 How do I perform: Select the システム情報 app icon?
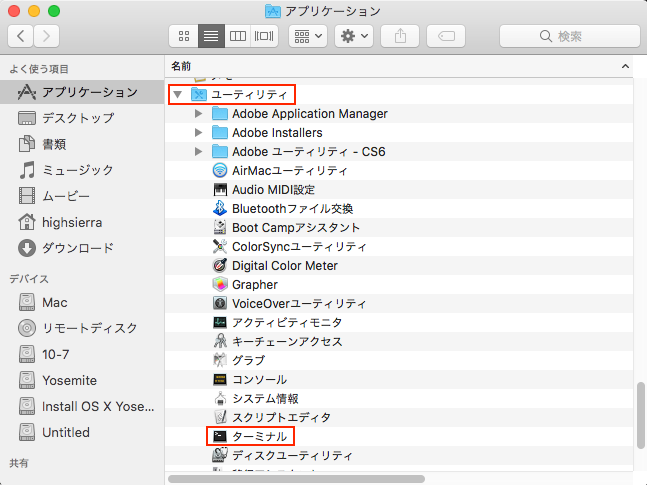coord(220,398)
